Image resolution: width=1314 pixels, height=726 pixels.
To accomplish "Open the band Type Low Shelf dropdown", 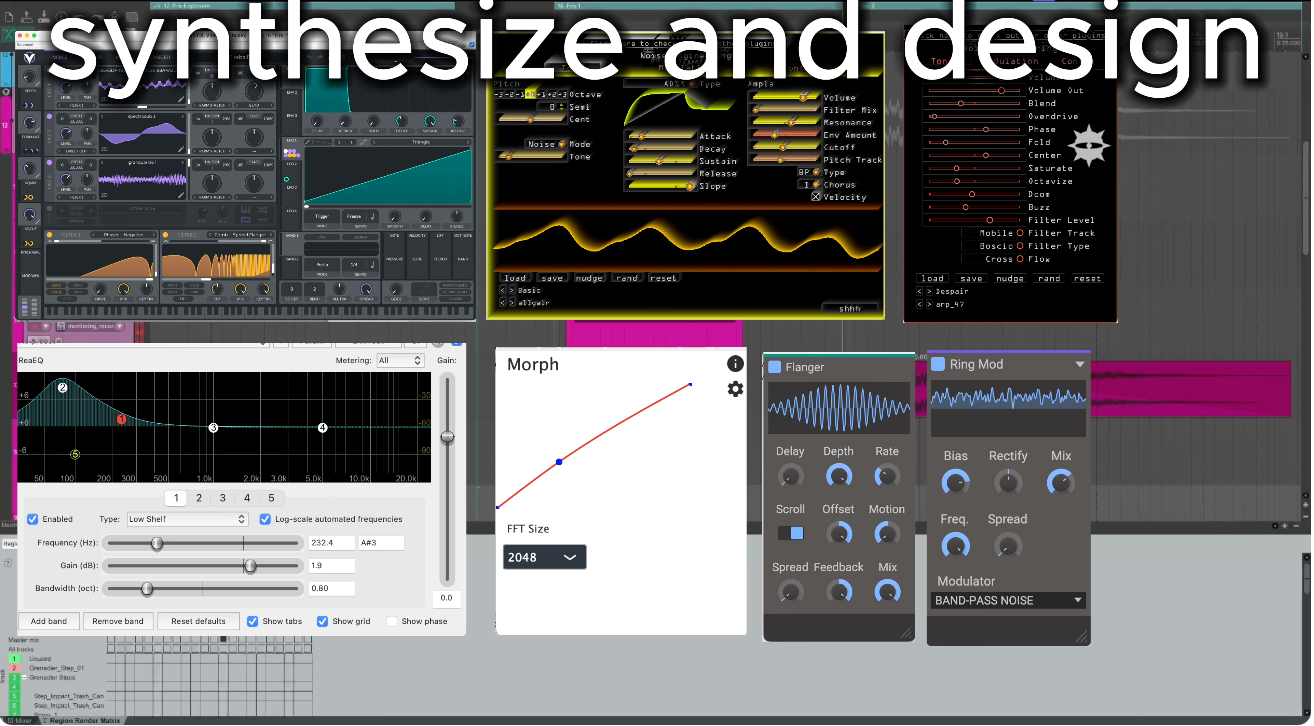I will coord(186,519).
